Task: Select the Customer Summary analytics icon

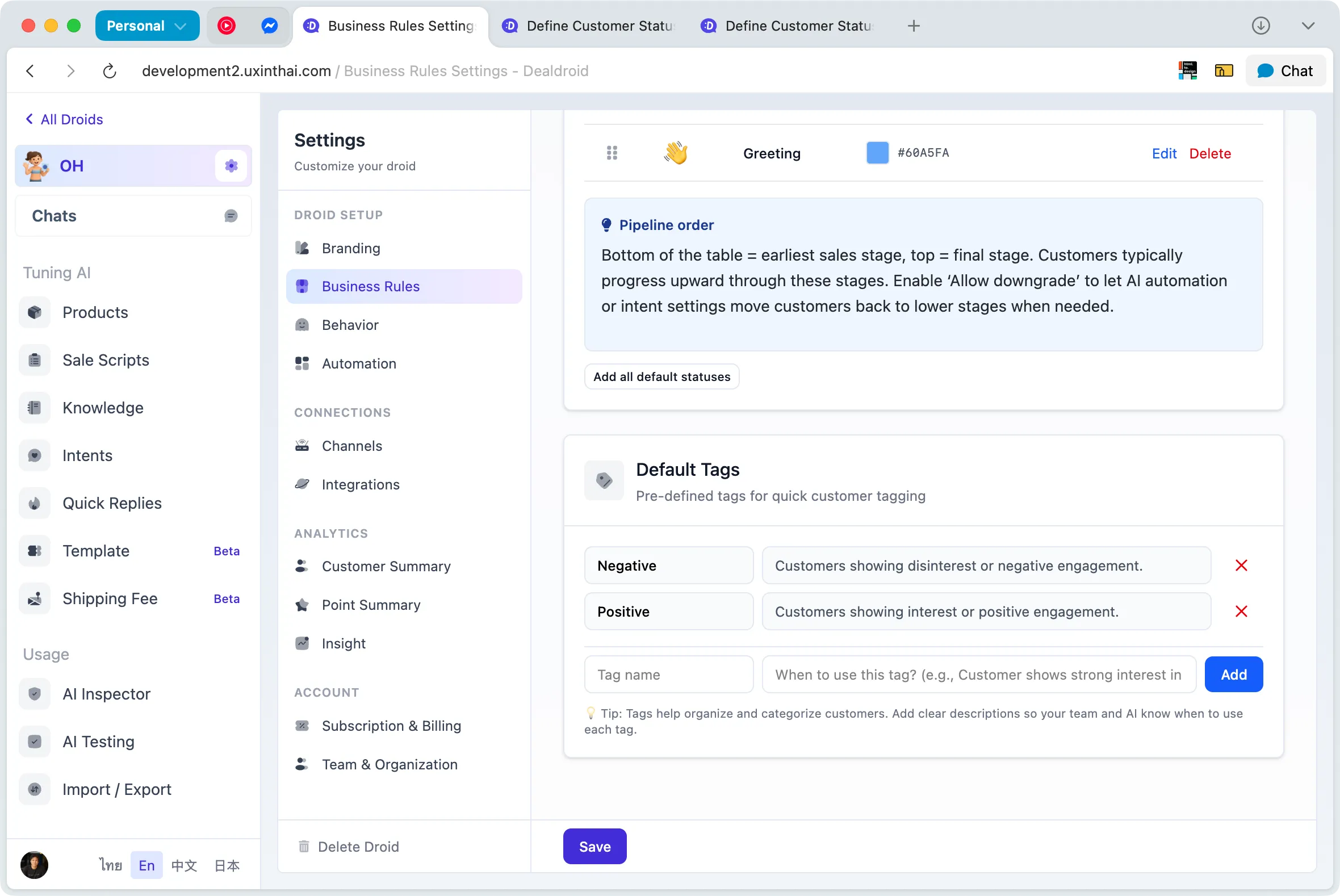Action: click(x=302, y=566)
